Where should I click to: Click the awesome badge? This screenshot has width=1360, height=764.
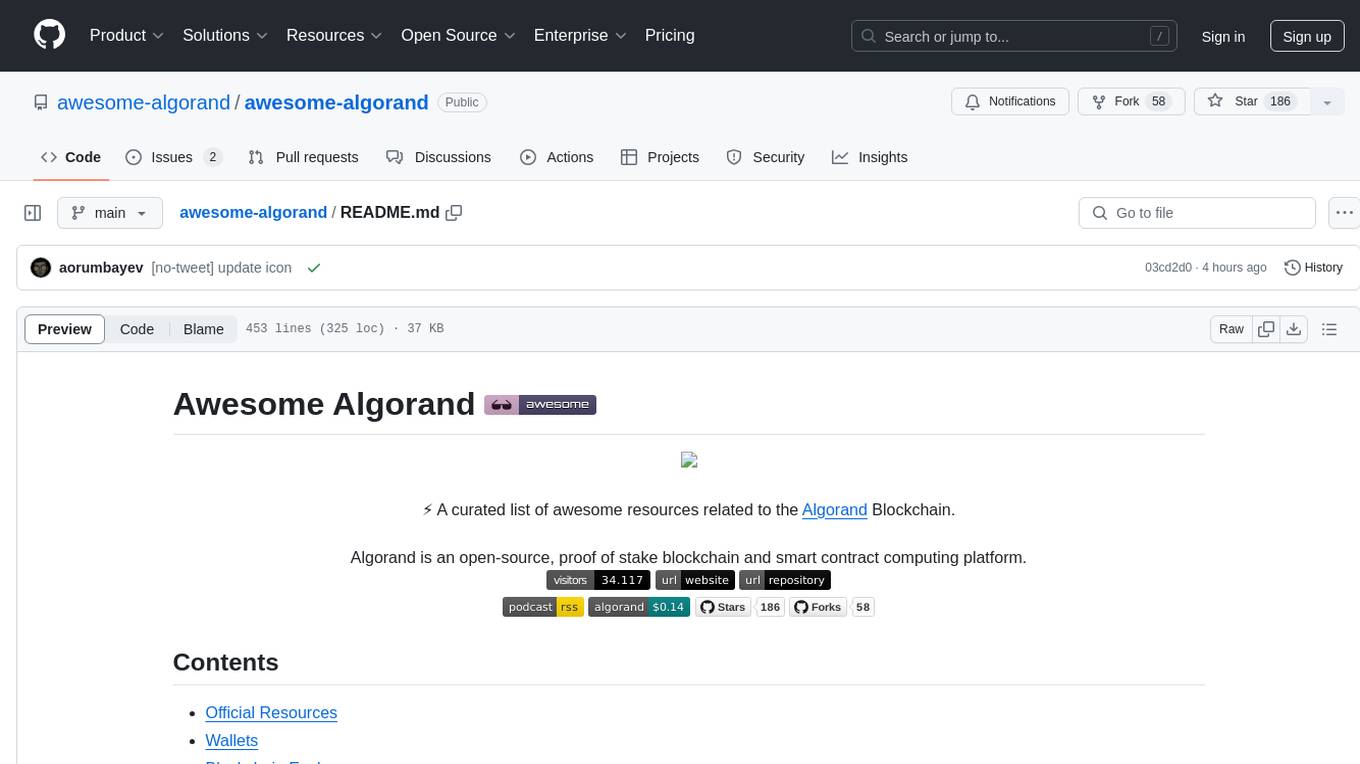click(540, 405)
